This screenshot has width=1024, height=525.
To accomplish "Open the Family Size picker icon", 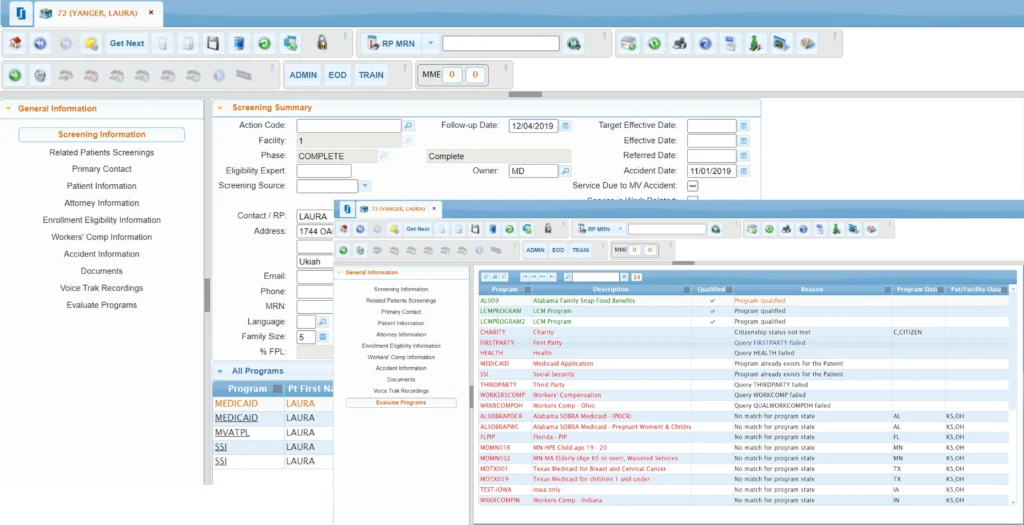I will [323, 337].
